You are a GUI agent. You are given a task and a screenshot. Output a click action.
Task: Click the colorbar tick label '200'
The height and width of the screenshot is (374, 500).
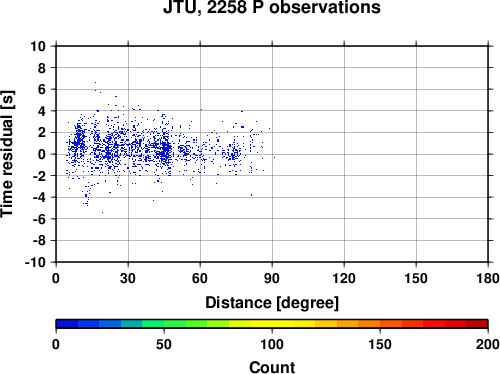tap(488, 344)
